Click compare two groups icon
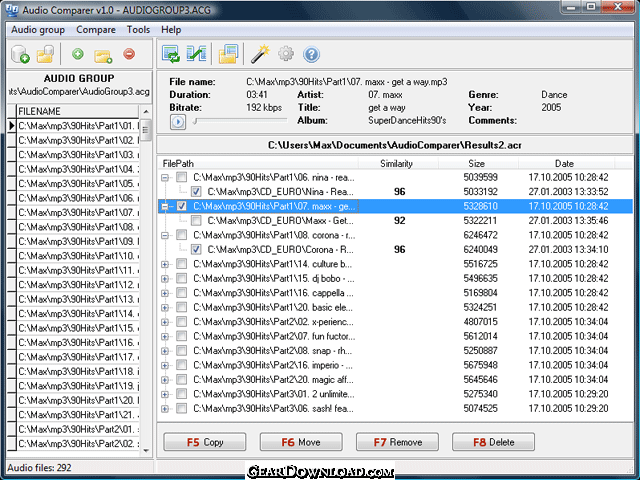Image resolution: width=640 pixels, height=480 pixels. tap(196, 54)
